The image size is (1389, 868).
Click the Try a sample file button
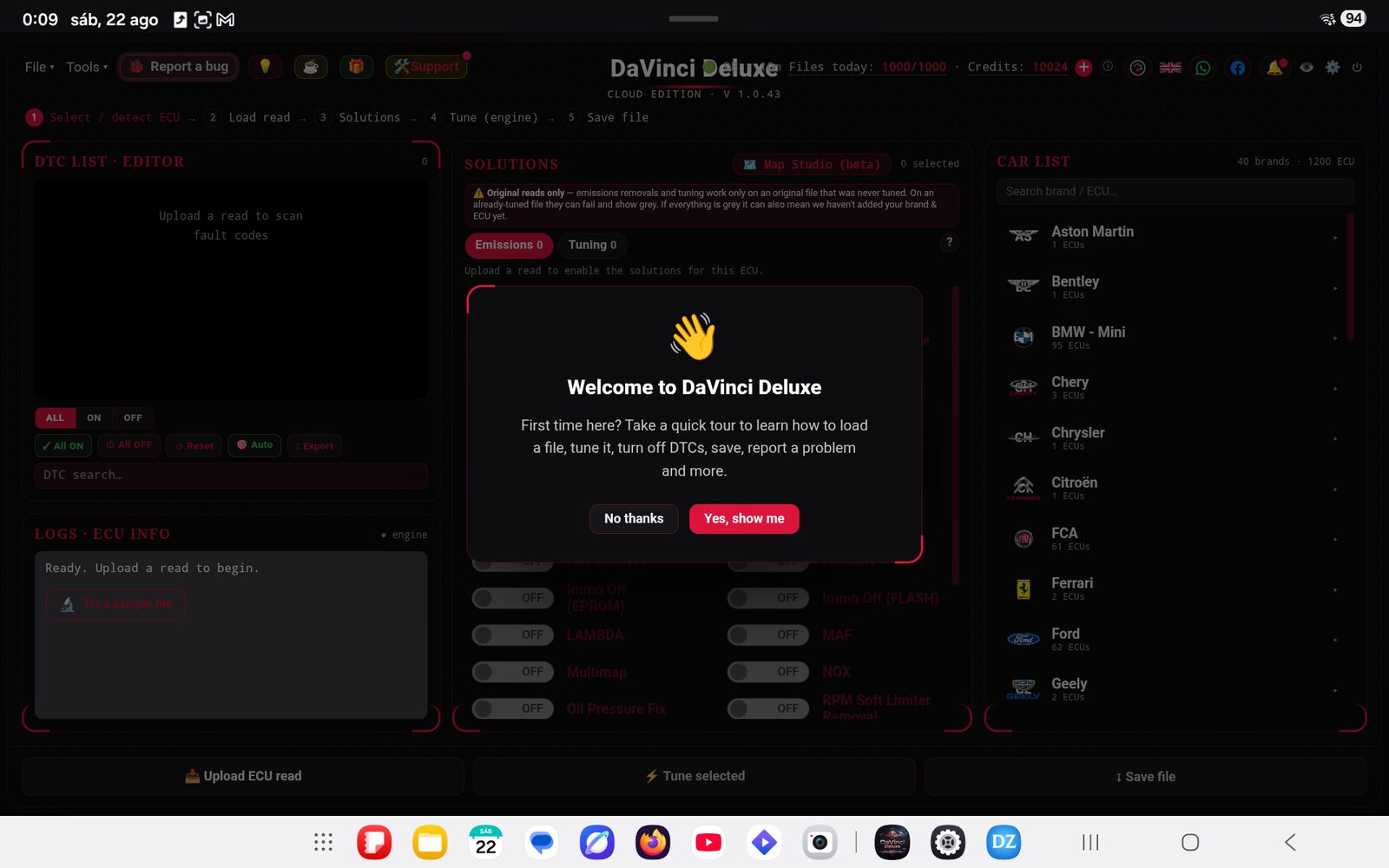click(115, 603)
